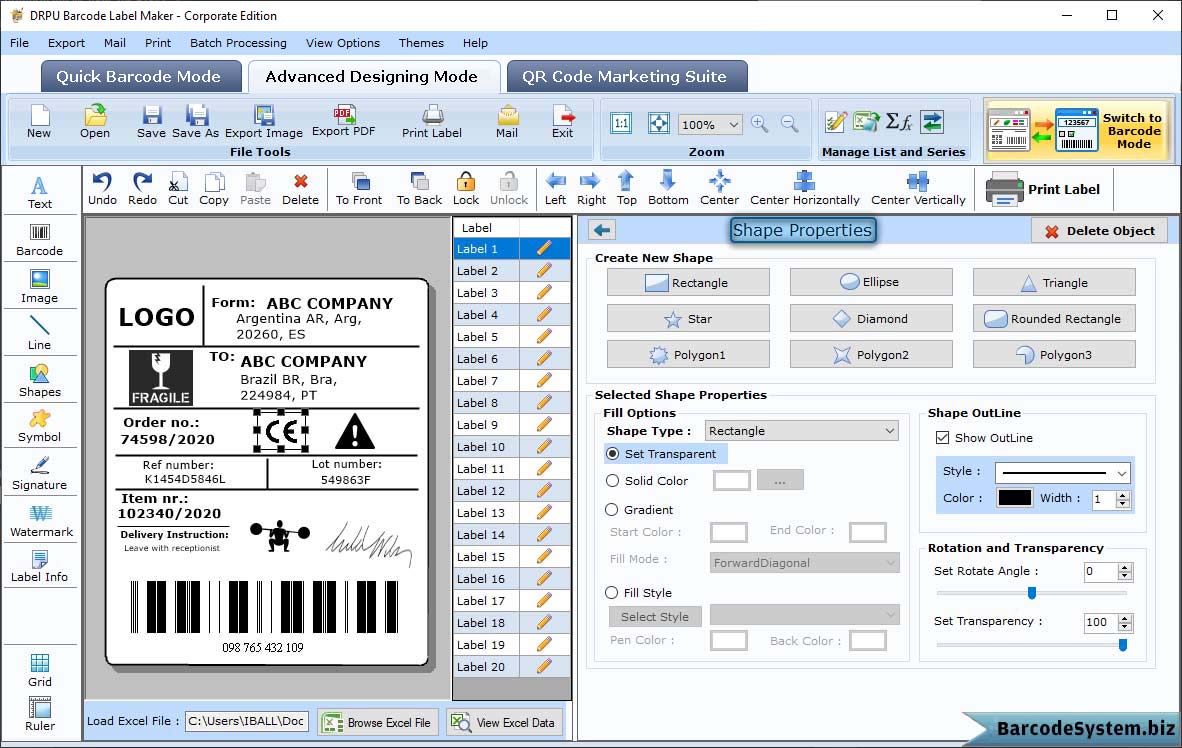Click the outline Color black swatch
Image resolution: width=1182 pixels, height=748 pixels.
point(1015,498)
